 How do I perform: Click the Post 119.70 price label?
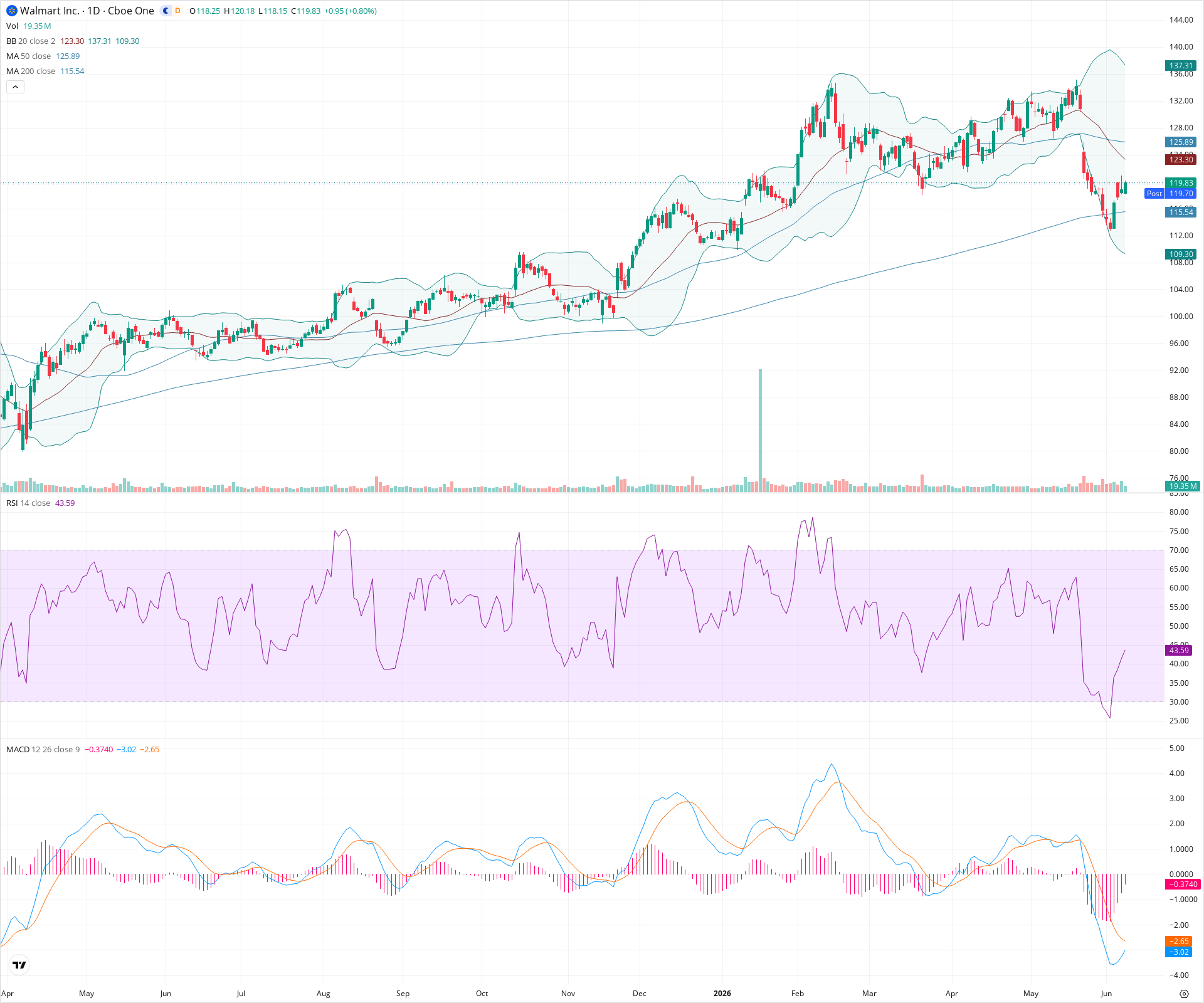click(1171, 194)
